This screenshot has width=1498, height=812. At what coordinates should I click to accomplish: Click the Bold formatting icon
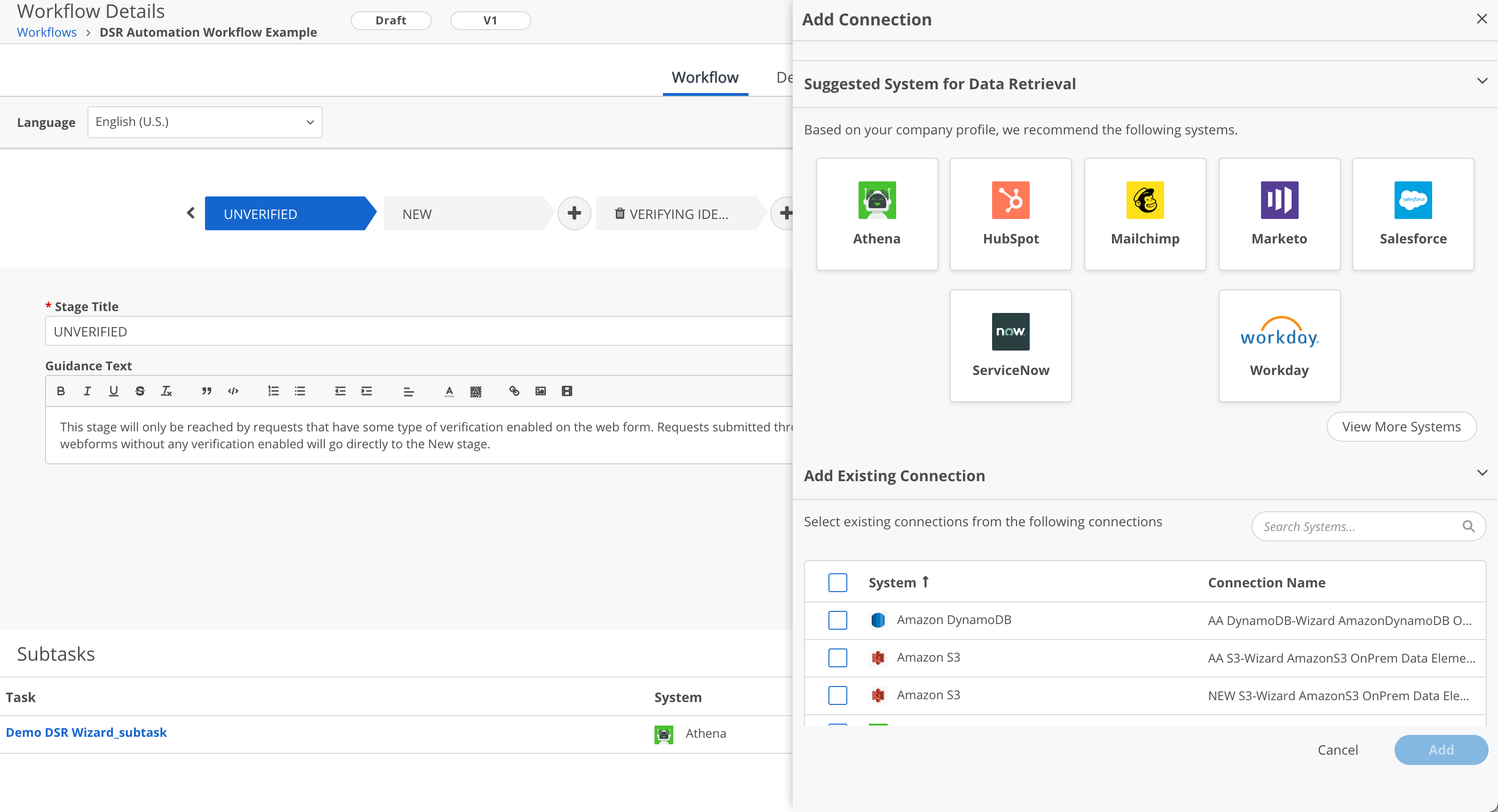(61, 391)
